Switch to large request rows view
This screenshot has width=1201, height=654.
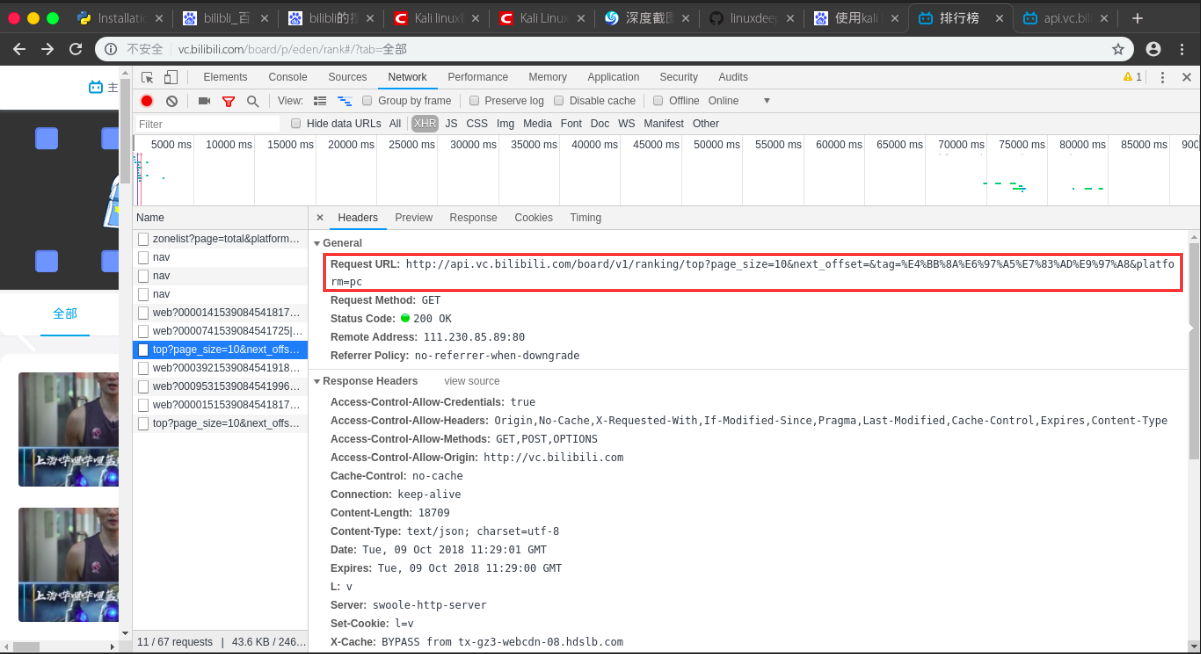point(321,101)
